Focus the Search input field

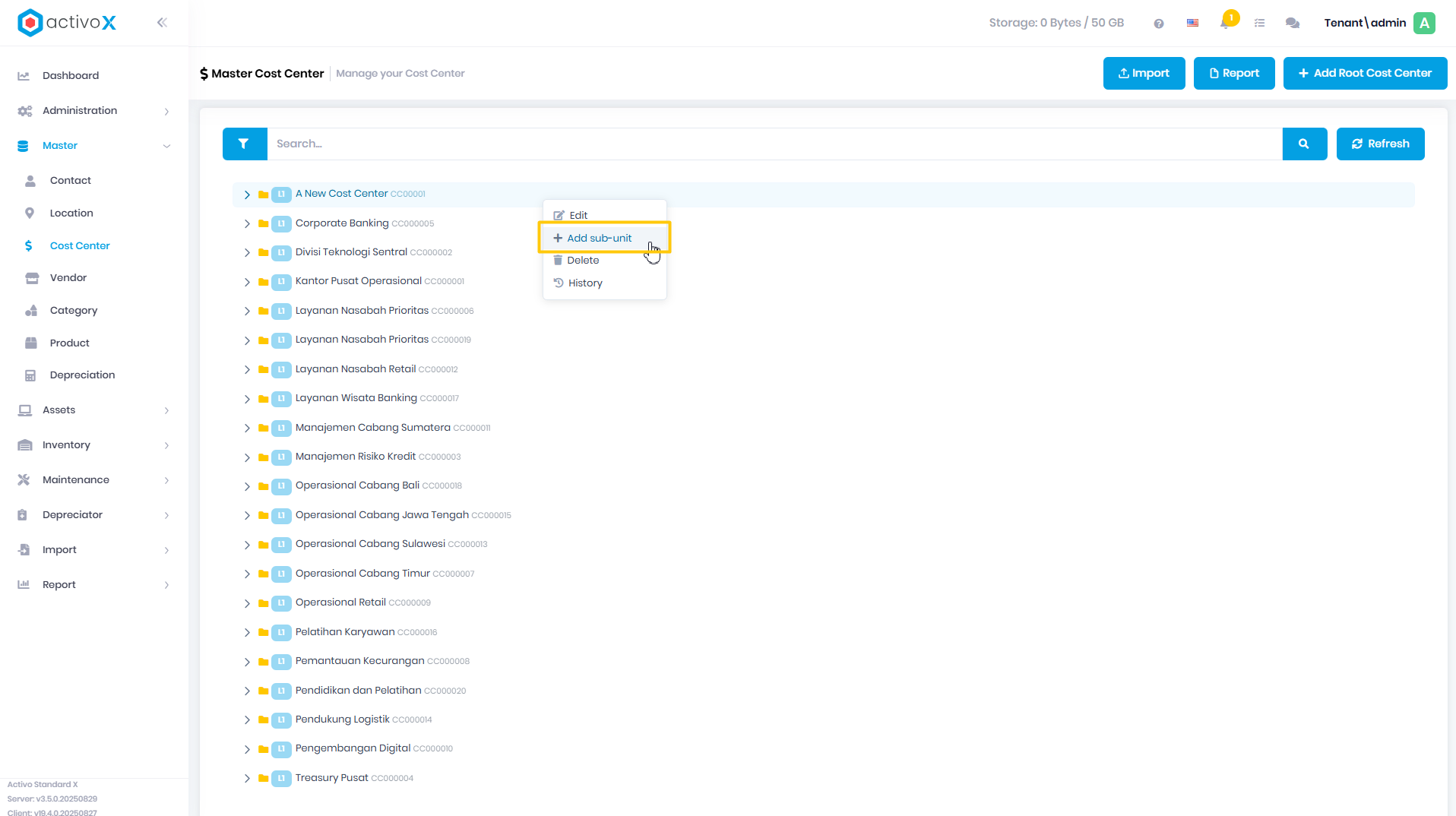(x=774, y=144)
